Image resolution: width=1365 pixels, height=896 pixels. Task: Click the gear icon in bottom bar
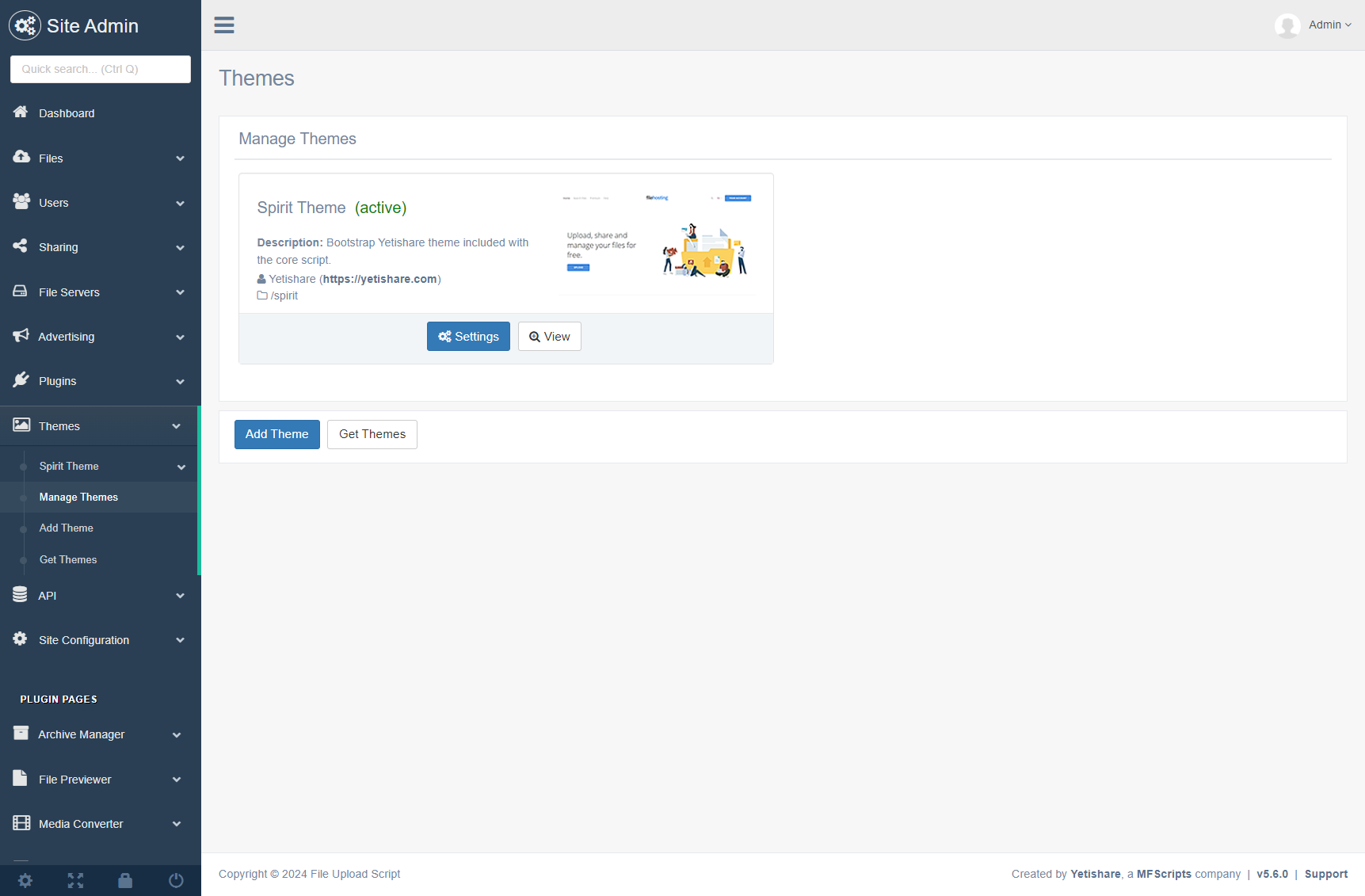coord(25,880)
